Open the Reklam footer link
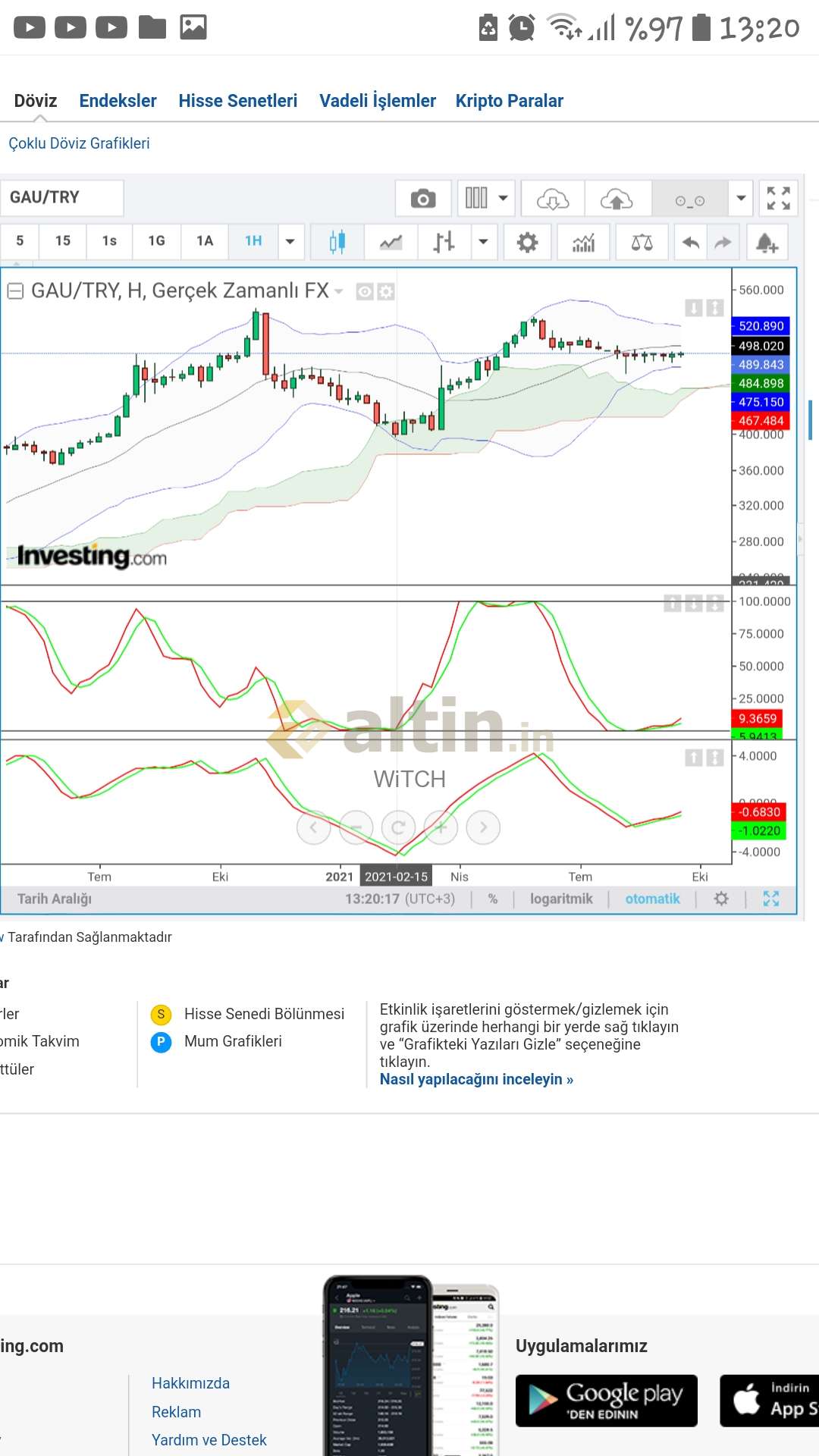Viewport: 819px width, 1456px height. 176,1412
